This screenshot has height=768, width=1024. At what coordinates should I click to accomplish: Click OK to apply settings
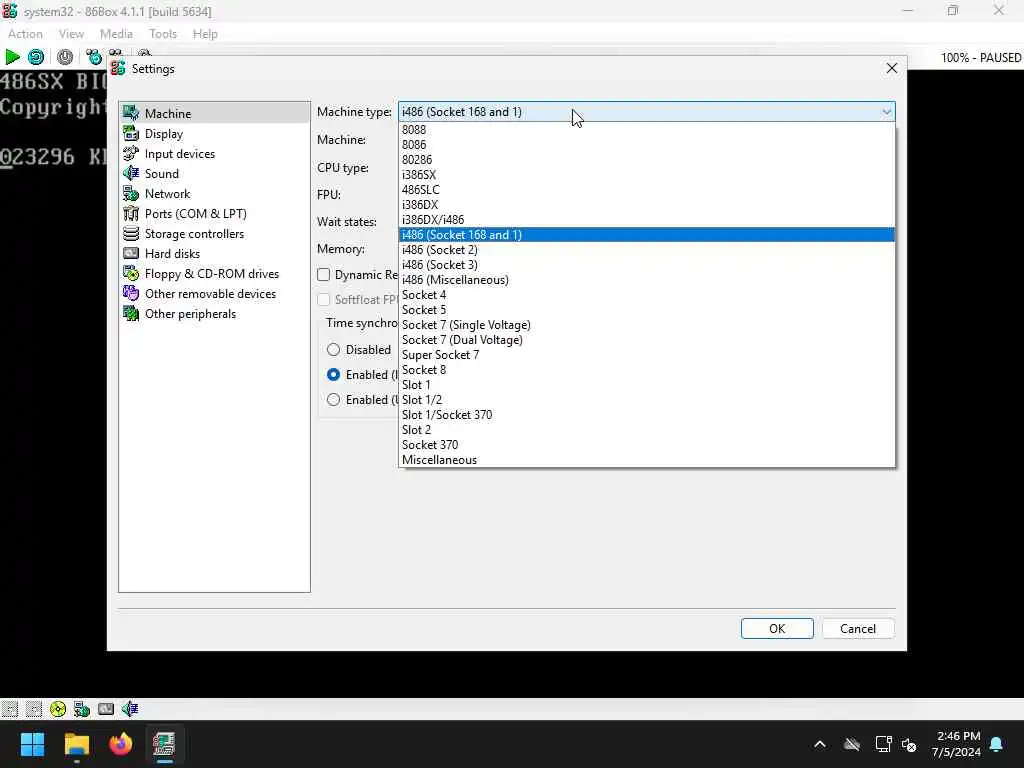click(x=777, y=628)
